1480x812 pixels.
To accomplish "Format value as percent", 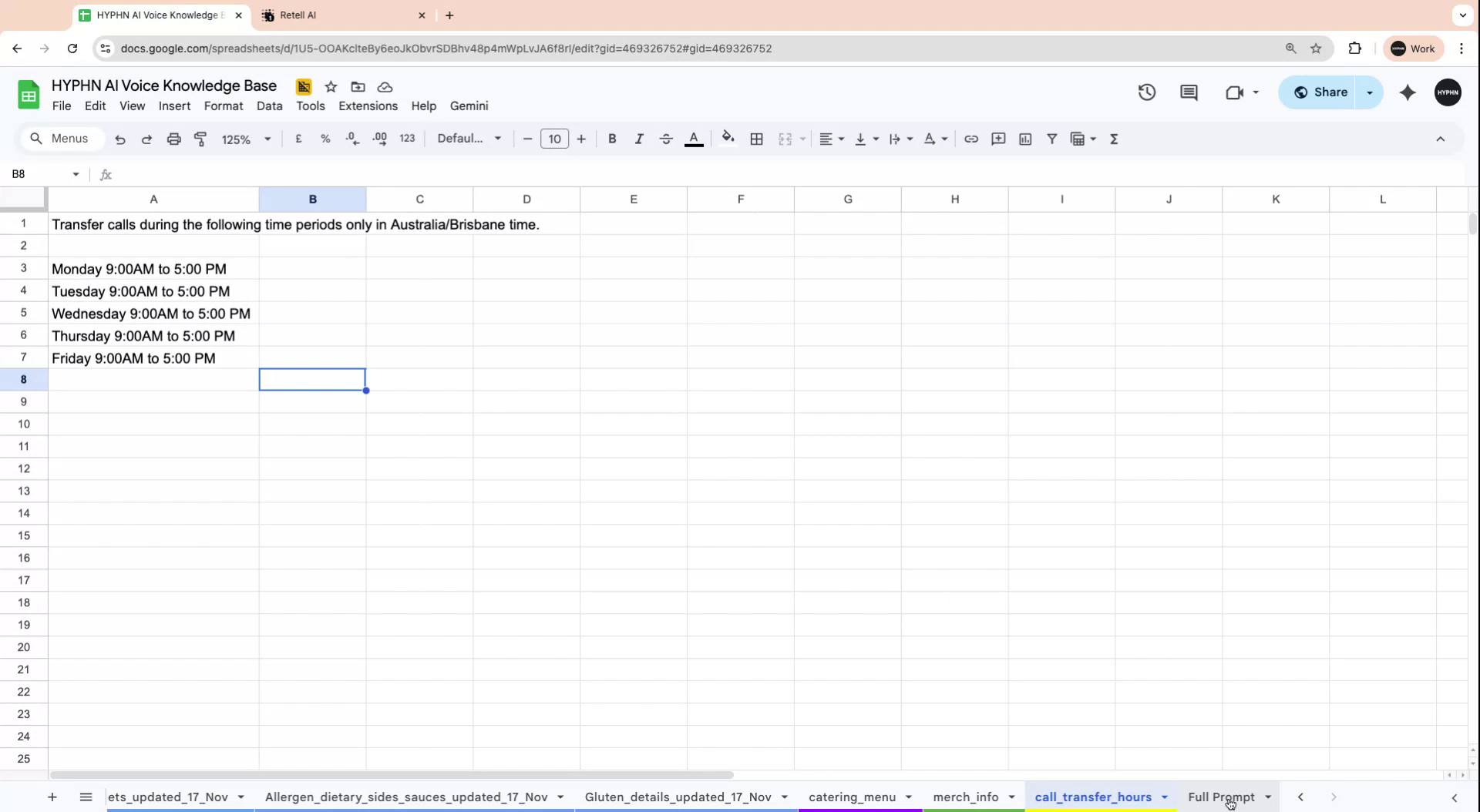I will (x=325, y=139).
